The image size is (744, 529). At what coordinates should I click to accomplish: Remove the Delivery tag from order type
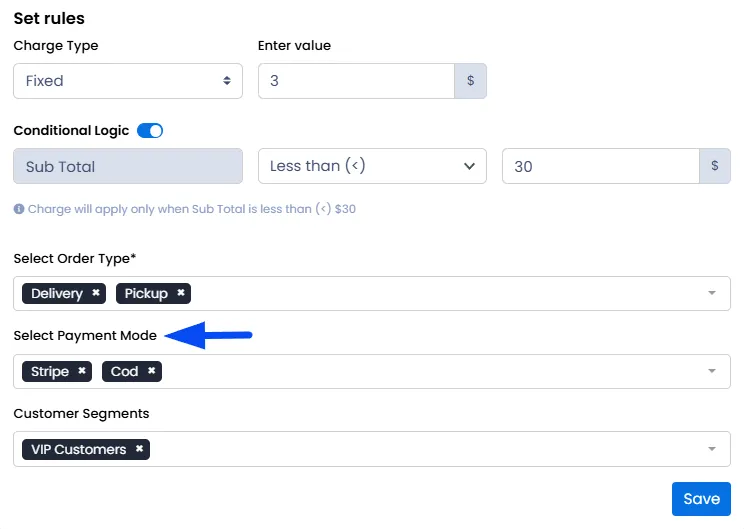click(96, 293)
